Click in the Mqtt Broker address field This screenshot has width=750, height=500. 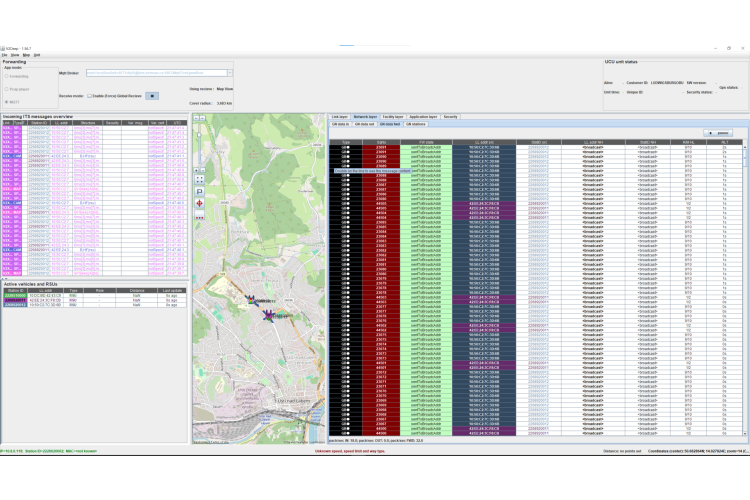pyautogui.click(x=156, y=73)
